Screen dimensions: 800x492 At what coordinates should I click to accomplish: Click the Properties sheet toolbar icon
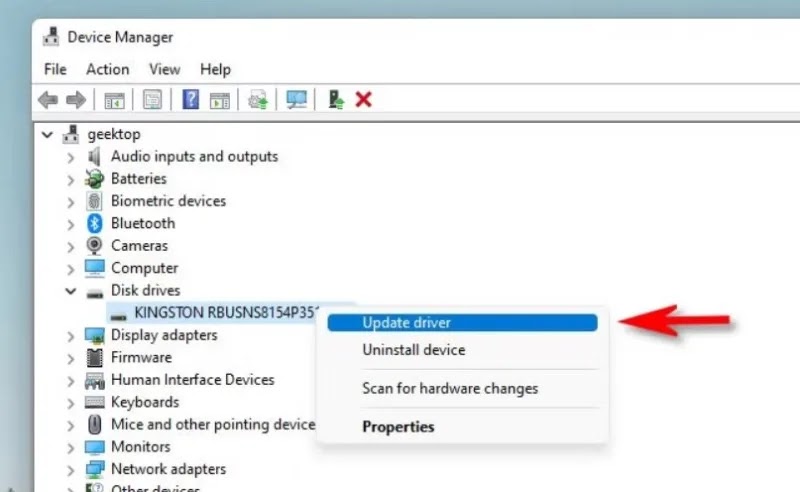tap(152, 100)
